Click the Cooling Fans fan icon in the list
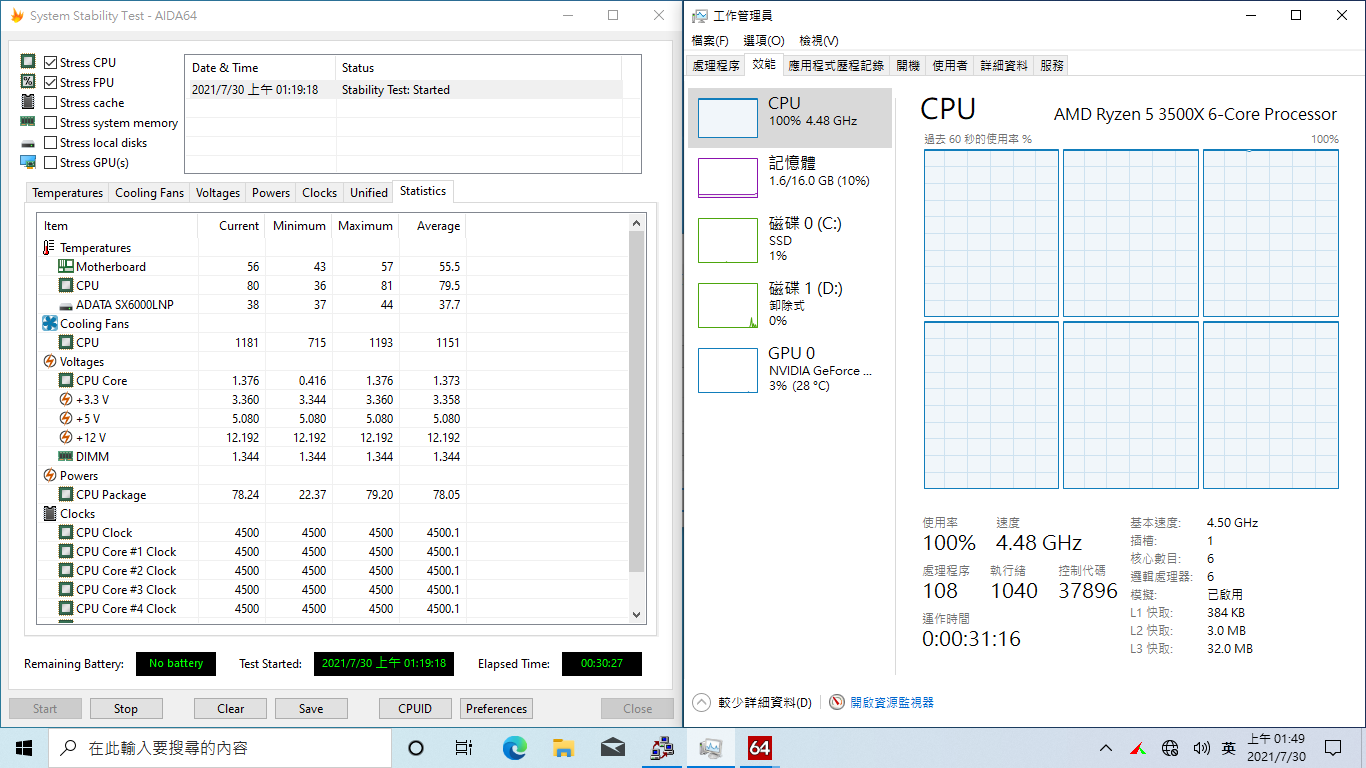The width and height of the screenshot is (1366, 768). 50,323
